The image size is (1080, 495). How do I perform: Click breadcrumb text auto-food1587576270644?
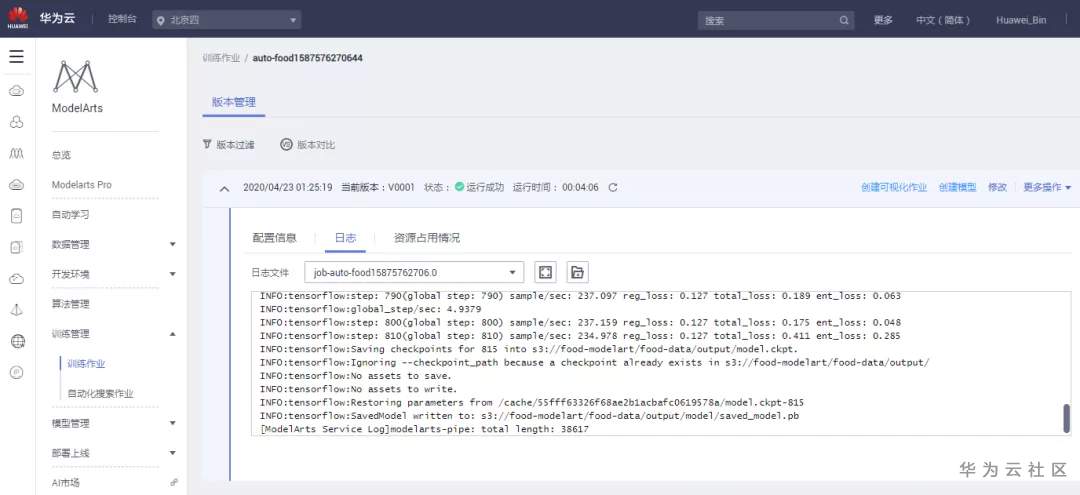307,58
